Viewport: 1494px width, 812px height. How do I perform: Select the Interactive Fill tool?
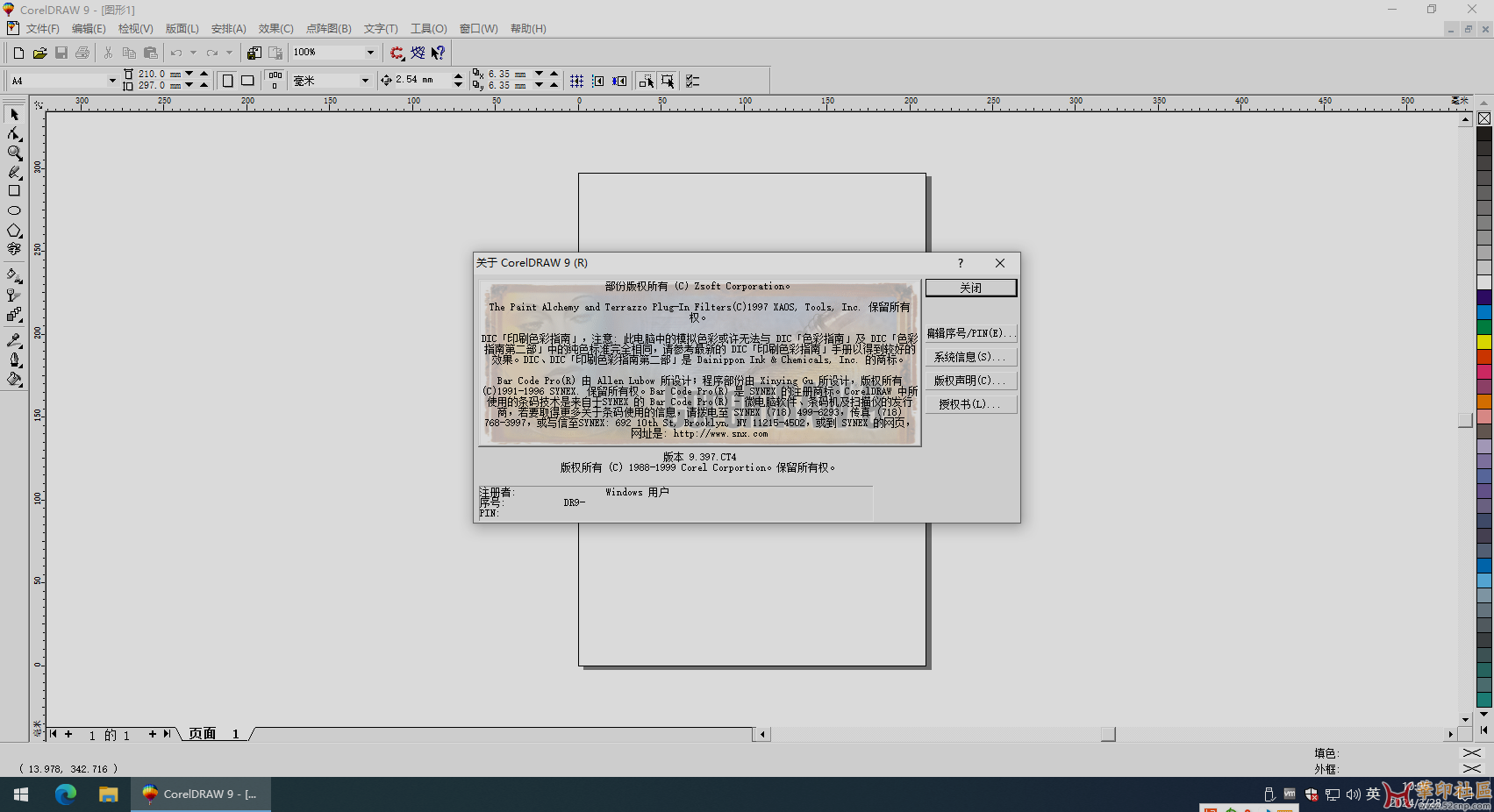[x=14, y=275]
